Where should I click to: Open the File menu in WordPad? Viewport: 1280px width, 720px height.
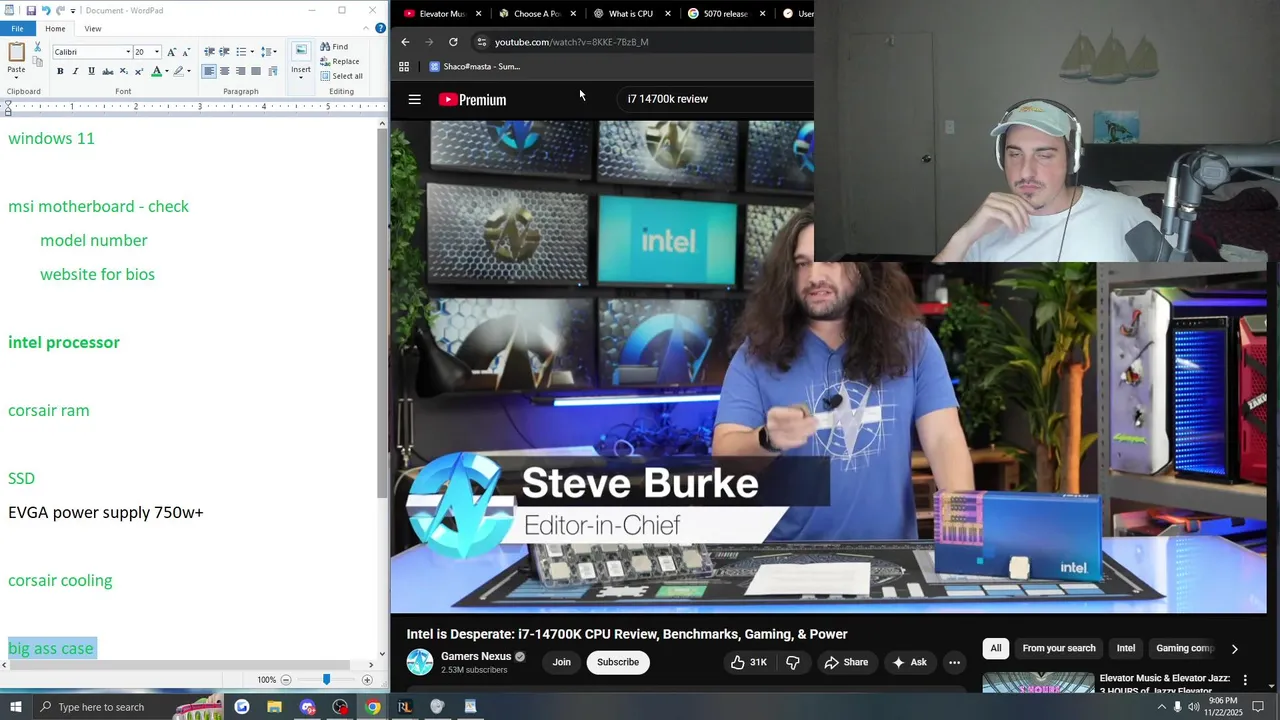coord(17,29)
